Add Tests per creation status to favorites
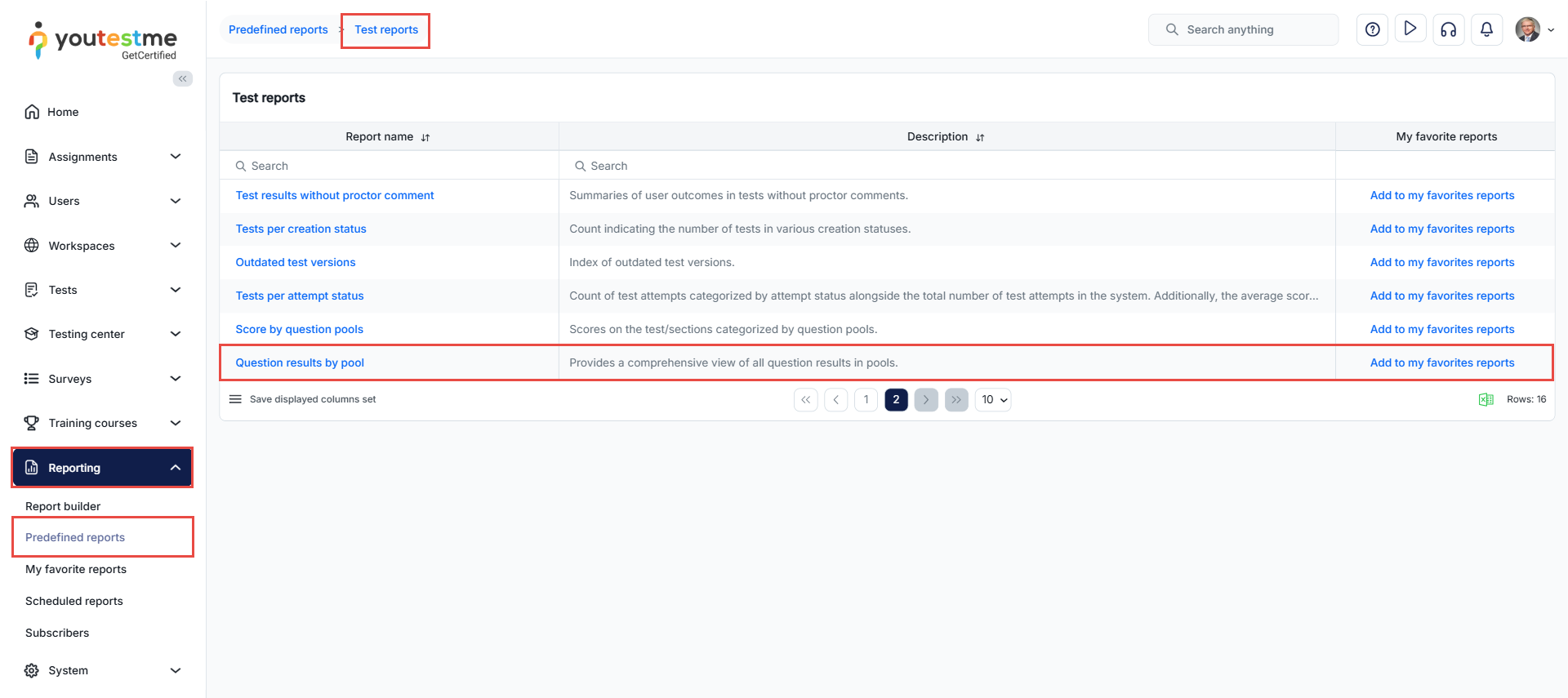Screen dimensions: 1568x698 pyautogui.click(x=1442, y=229)
